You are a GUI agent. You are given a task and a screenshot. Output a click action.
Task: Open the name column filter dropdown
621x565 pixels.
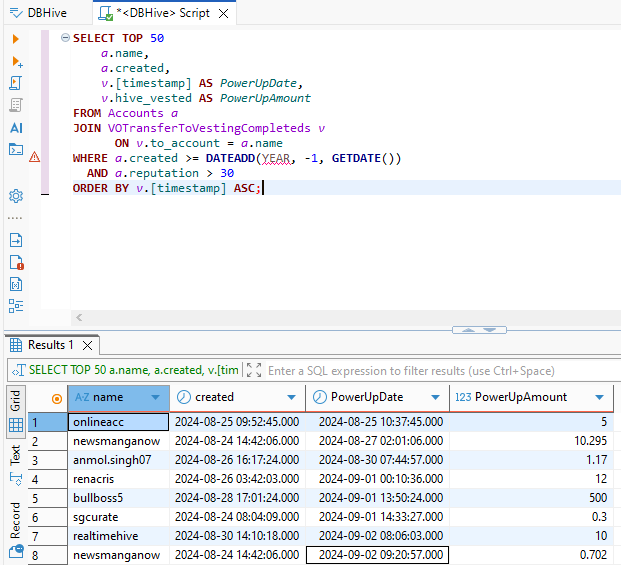[156, 397]
